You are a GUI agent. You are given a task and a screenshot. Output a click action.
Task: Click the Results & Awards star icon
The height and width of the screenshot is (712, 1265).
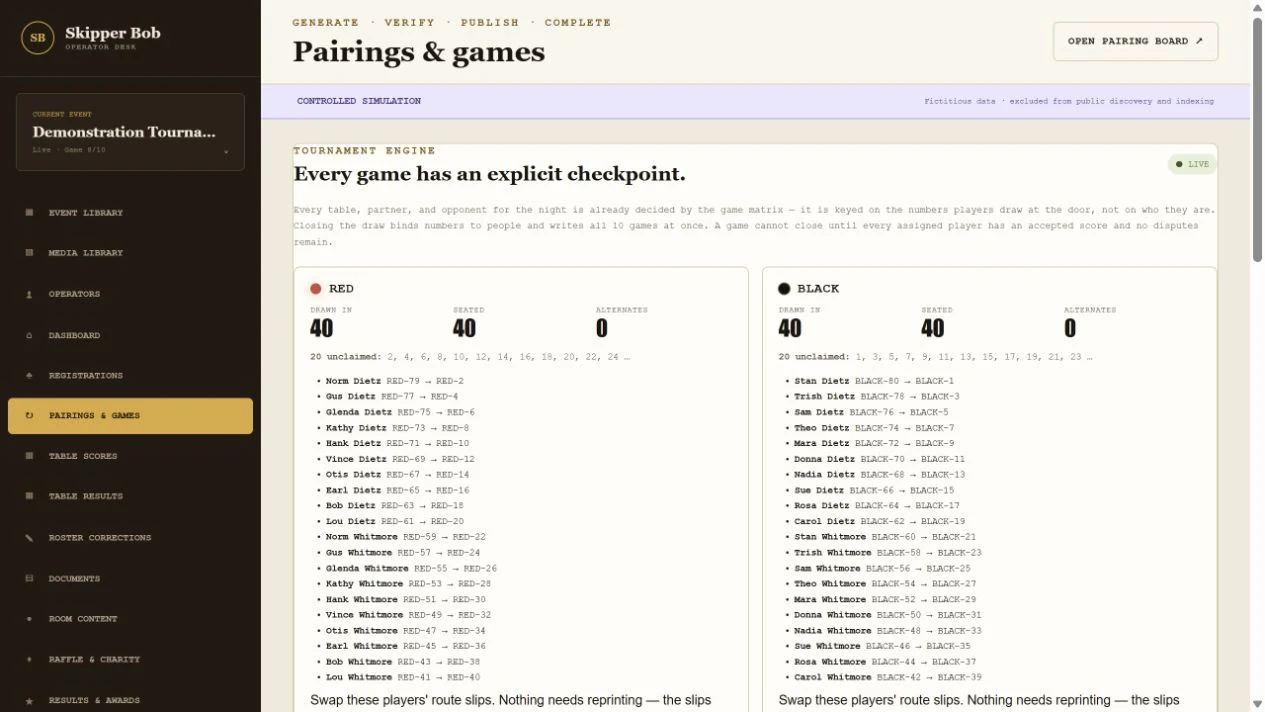(x=29, y=700)
